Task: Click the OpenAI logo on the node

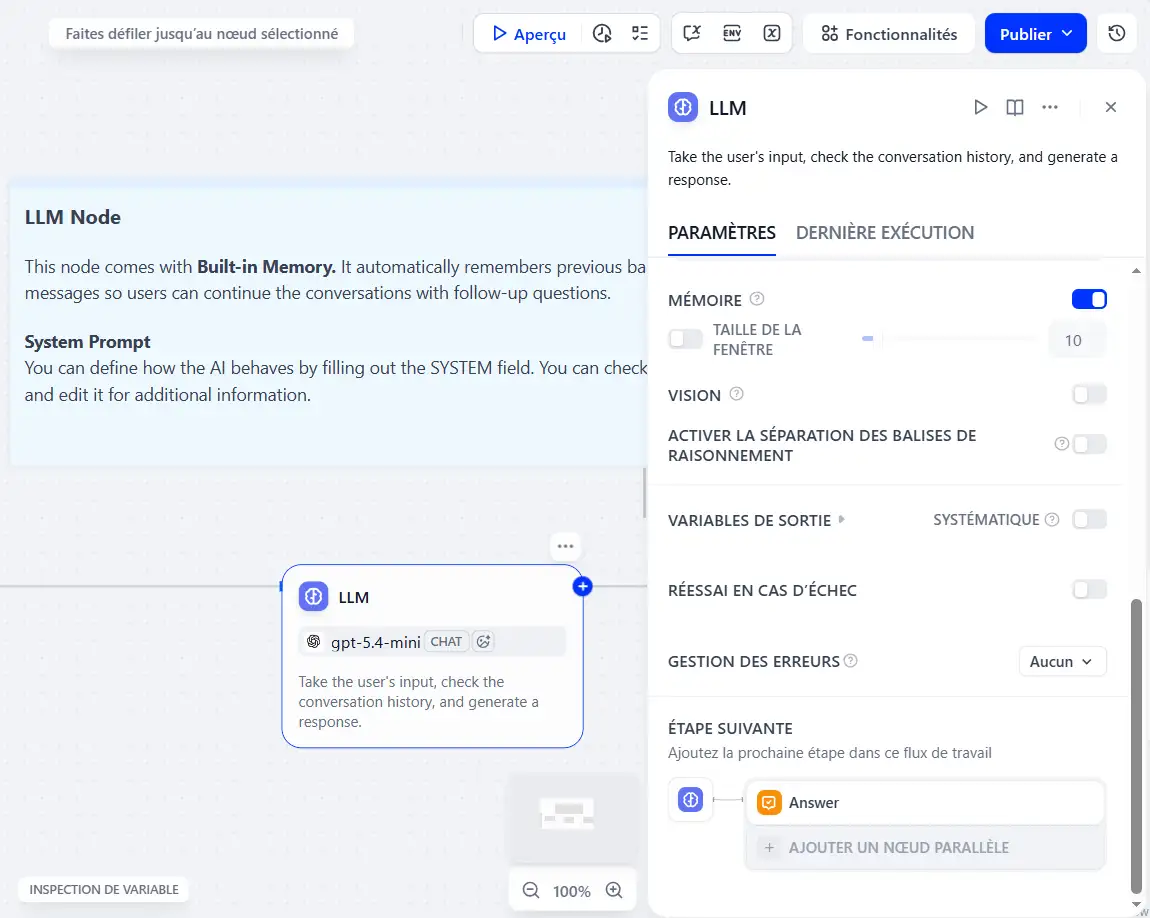Action: [x=314, y=642]
